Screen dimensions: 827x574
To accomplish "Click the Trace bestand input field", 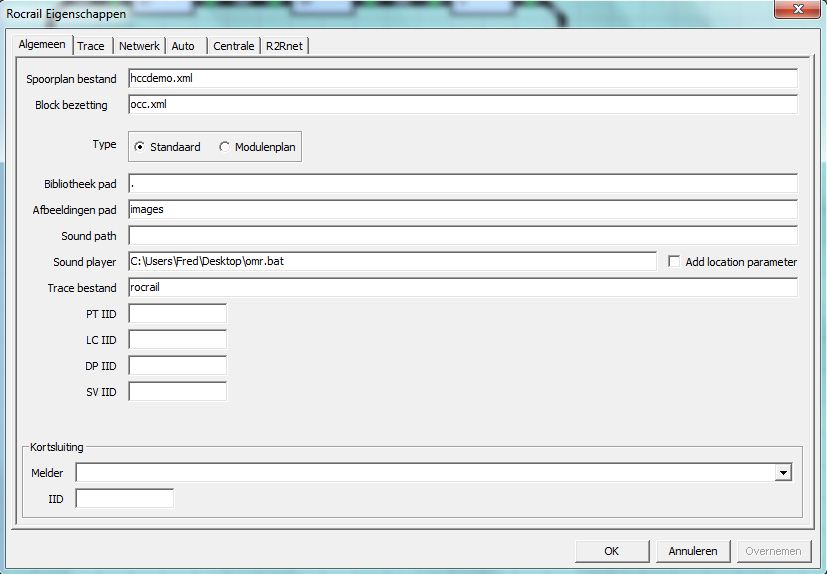I will tap(462, 288).
